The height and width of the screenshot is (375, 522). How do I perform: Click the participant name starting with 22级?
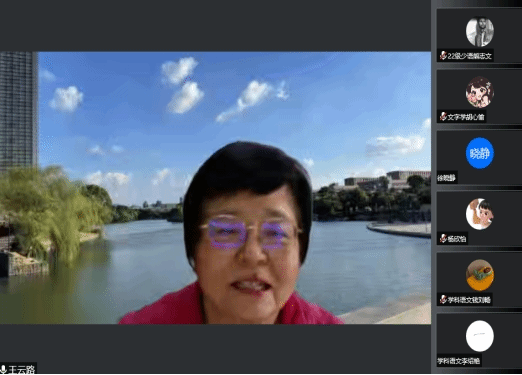tap(470, 56)
